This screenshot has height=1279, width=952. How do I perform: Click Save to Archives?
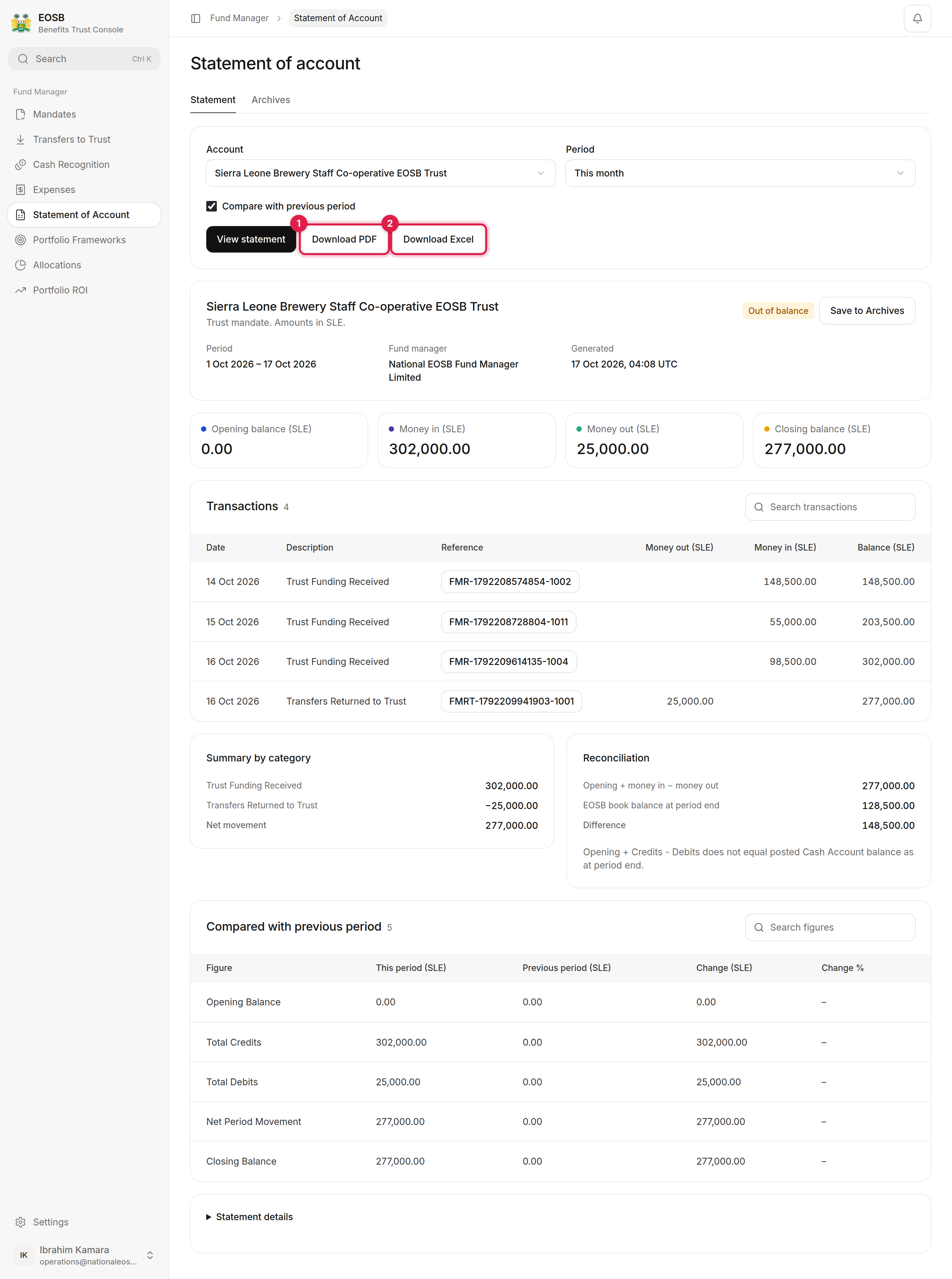(x=867, y=311)
